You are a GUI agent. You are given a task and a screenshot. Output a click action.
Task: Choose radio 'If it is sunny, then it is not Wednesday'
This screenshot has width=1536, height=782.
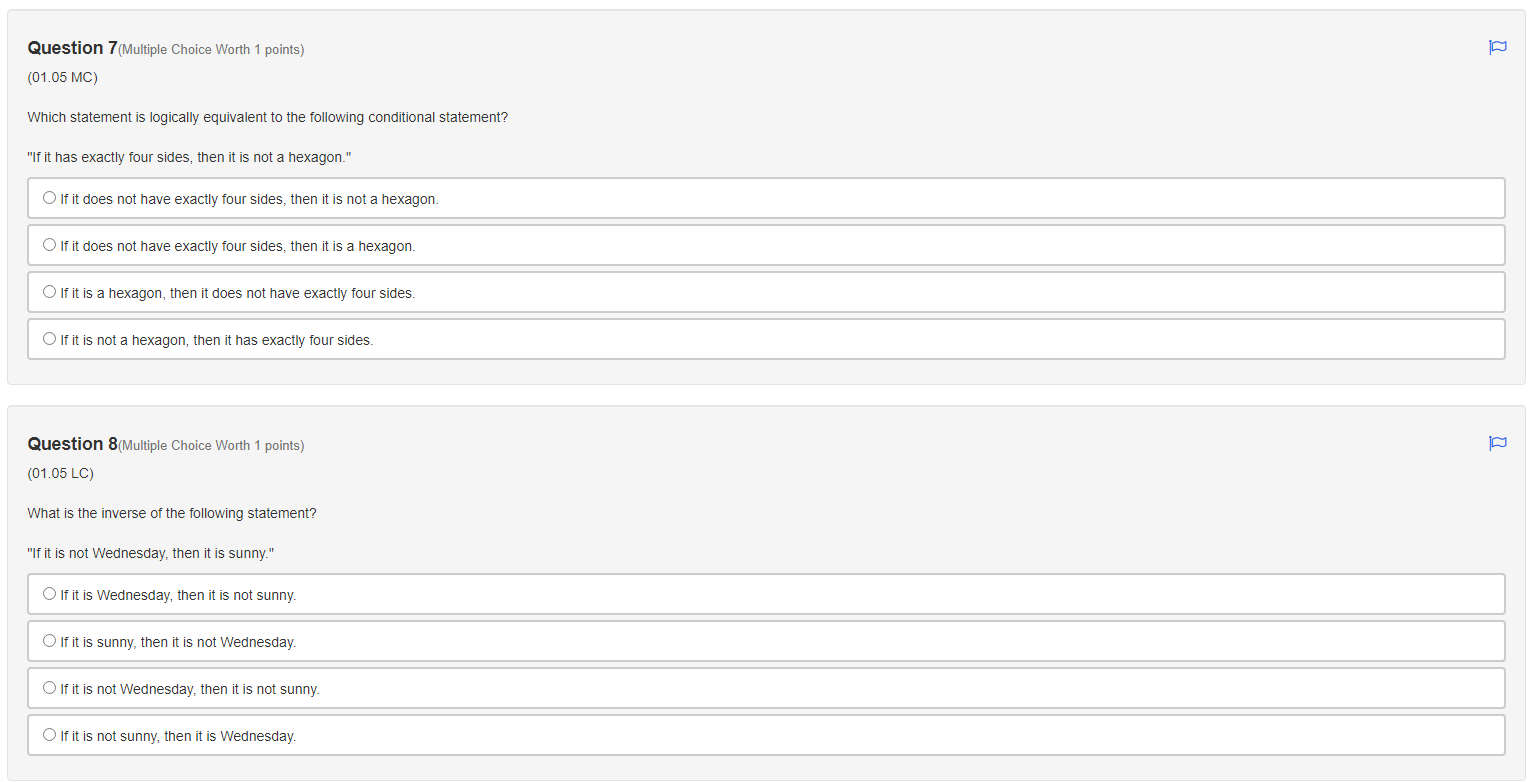[x=49, y=641]
